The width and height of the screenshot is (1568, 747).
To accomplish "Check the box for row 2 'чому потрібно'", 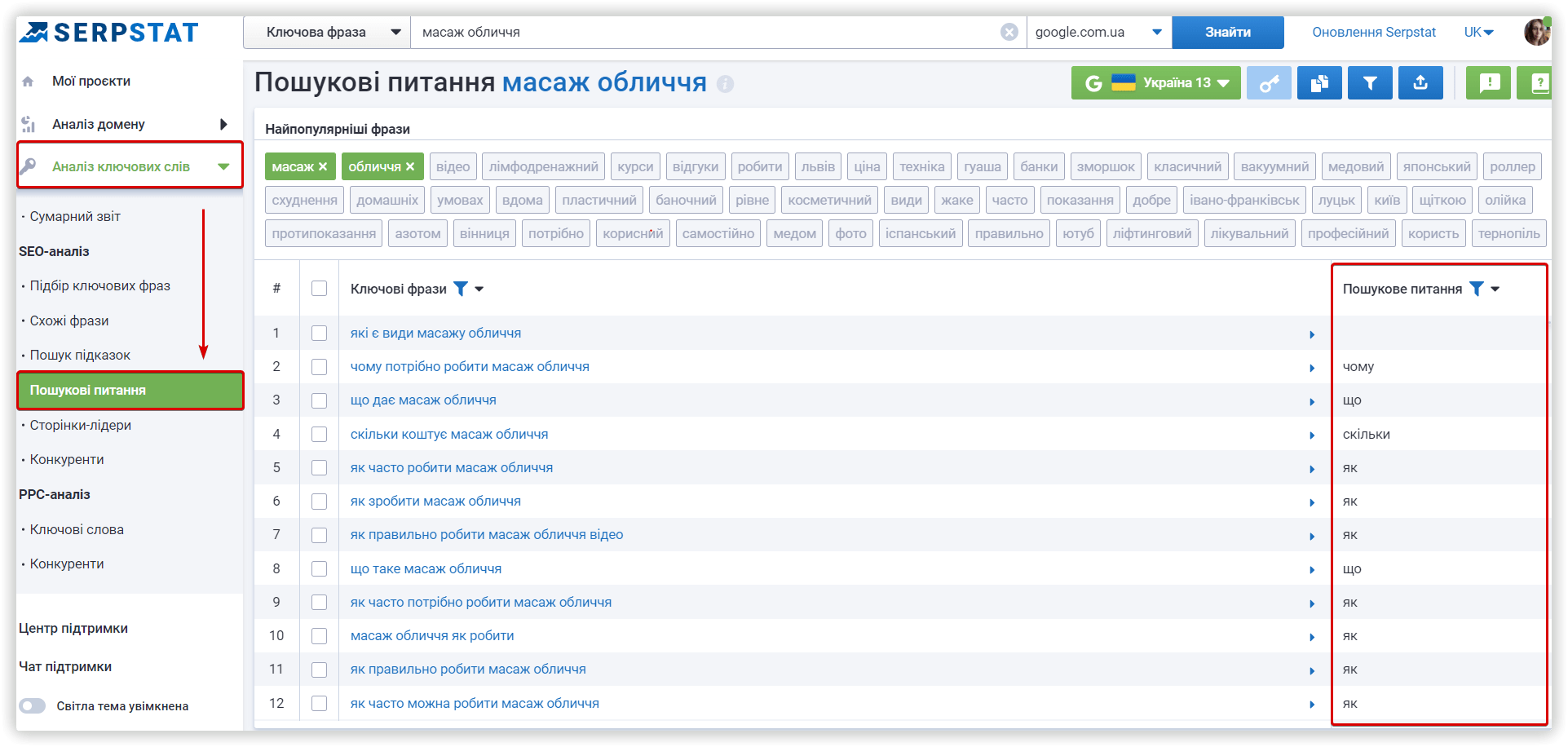I will coord(319,367).
